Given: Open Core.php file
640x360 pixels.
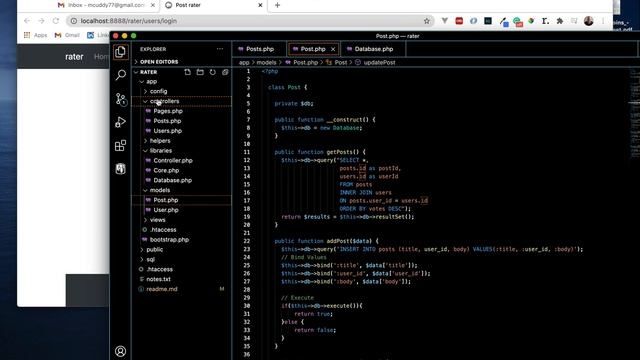Looking at the screenshot, I should click(x=166, y=171).
